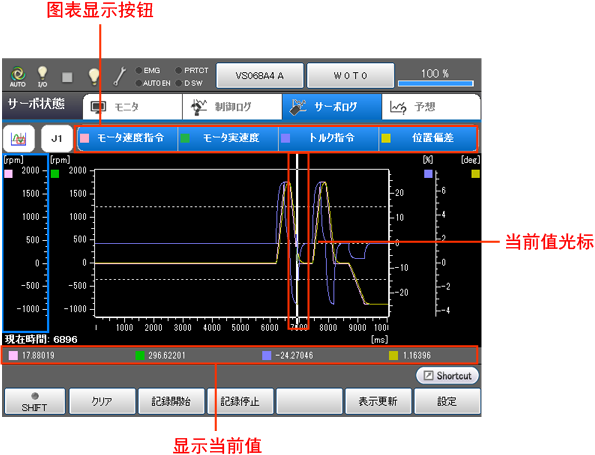Click the wrench tool icon
Viewport: 595px width, 455px height.
tap(120, 76)
